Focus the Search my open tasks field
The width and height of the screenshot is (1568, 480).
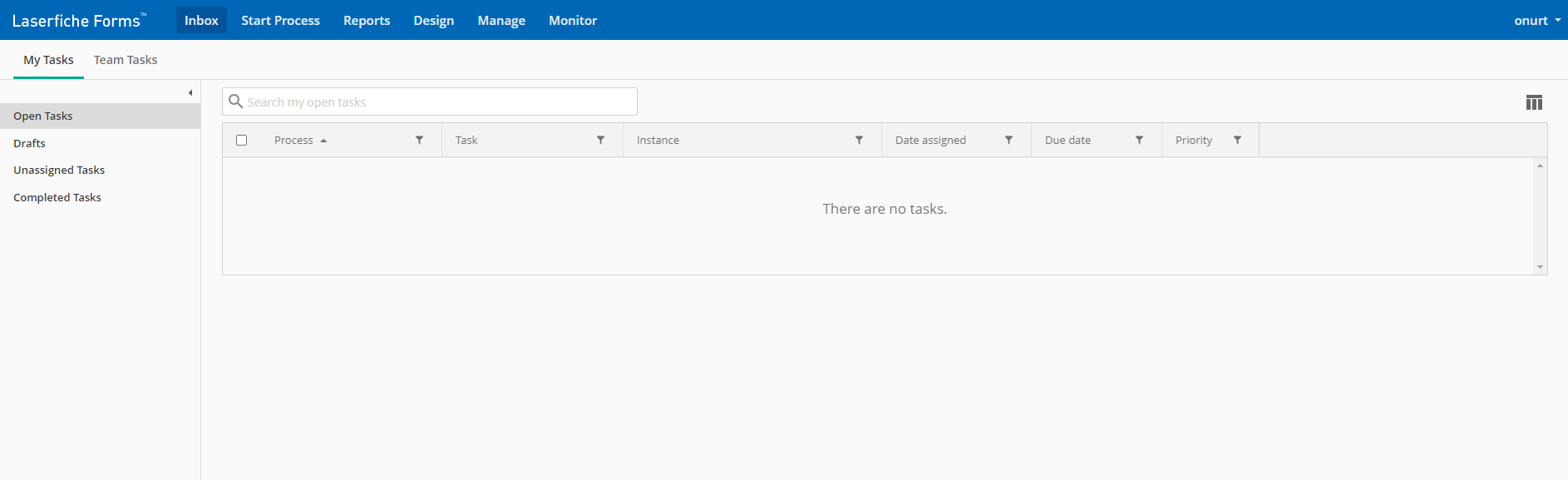tap(439, 101)
